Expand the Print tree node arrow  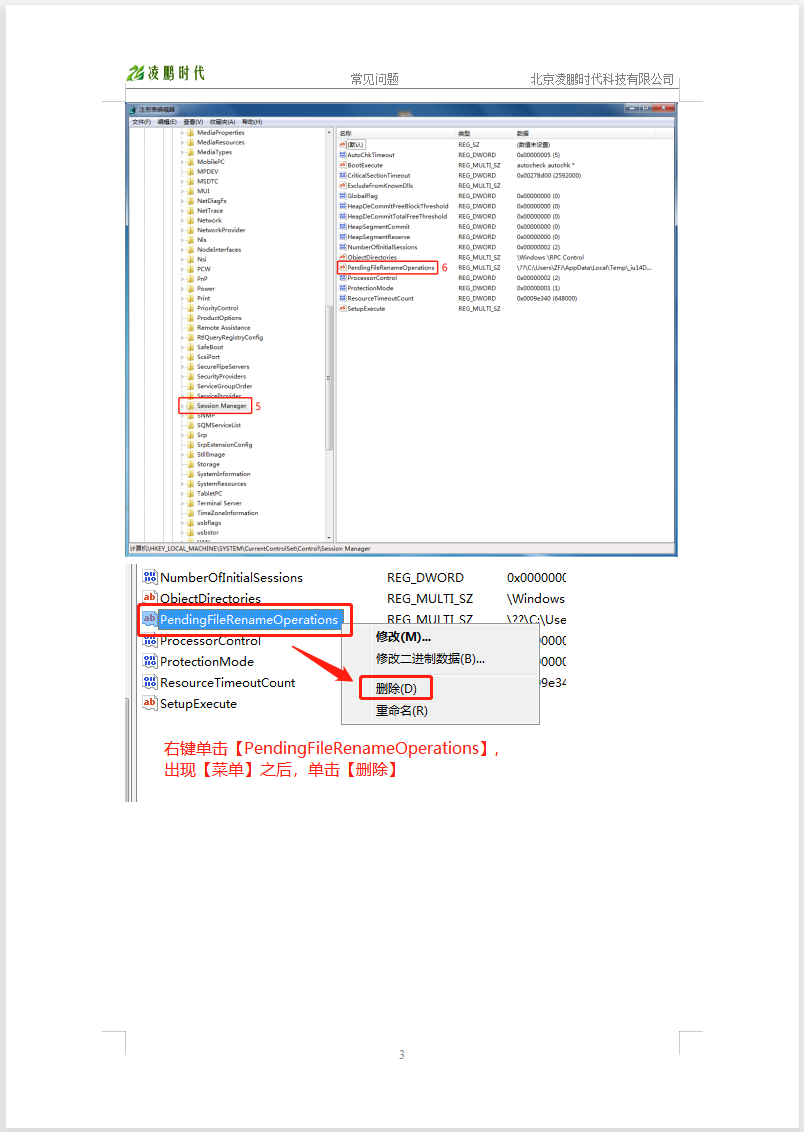pyautogui.click(x=182, y=298)
